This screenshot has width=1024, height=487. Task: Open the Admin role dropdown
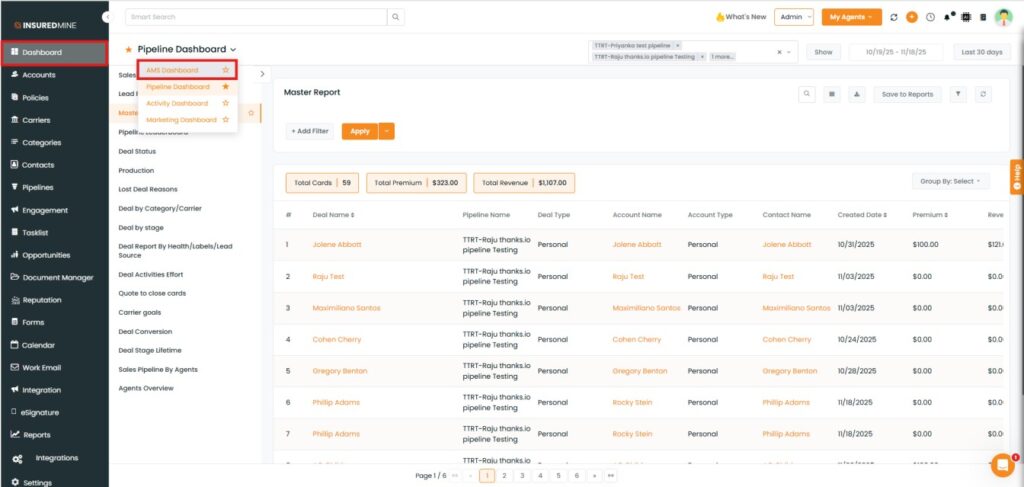[794, 17]
